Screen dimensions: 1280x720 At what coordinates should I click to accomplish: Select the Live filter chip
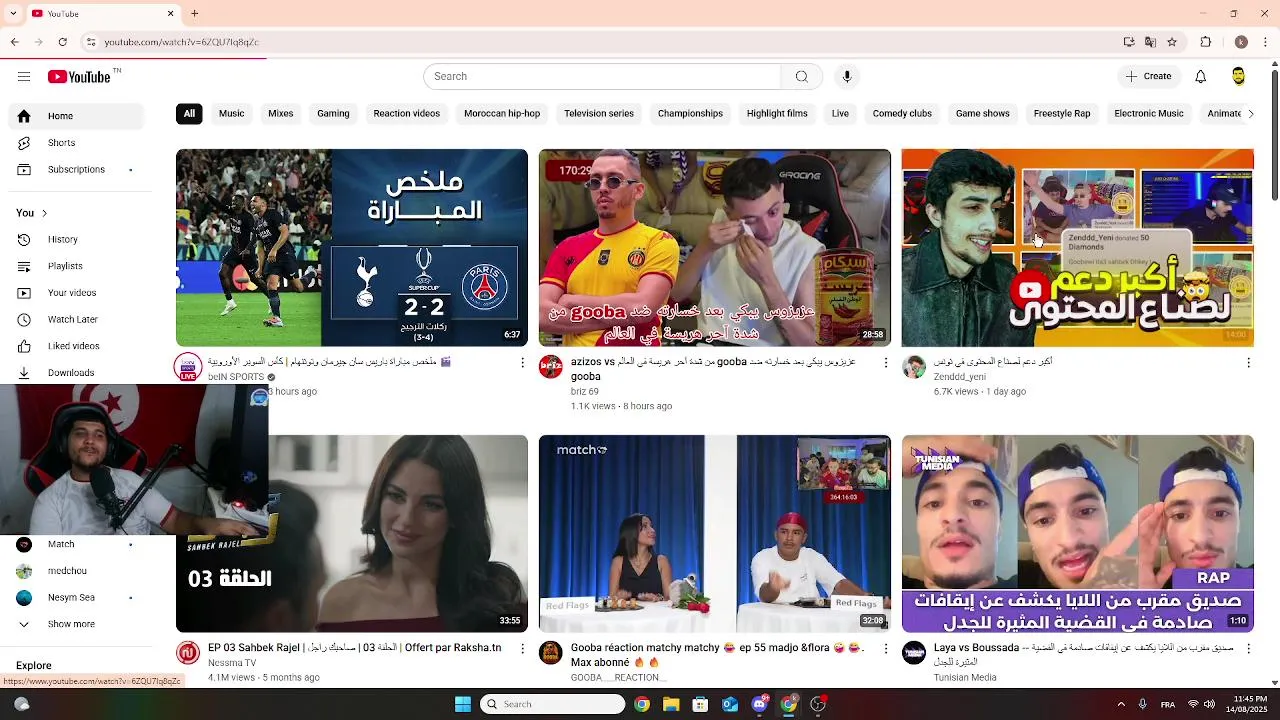(840, 114)
